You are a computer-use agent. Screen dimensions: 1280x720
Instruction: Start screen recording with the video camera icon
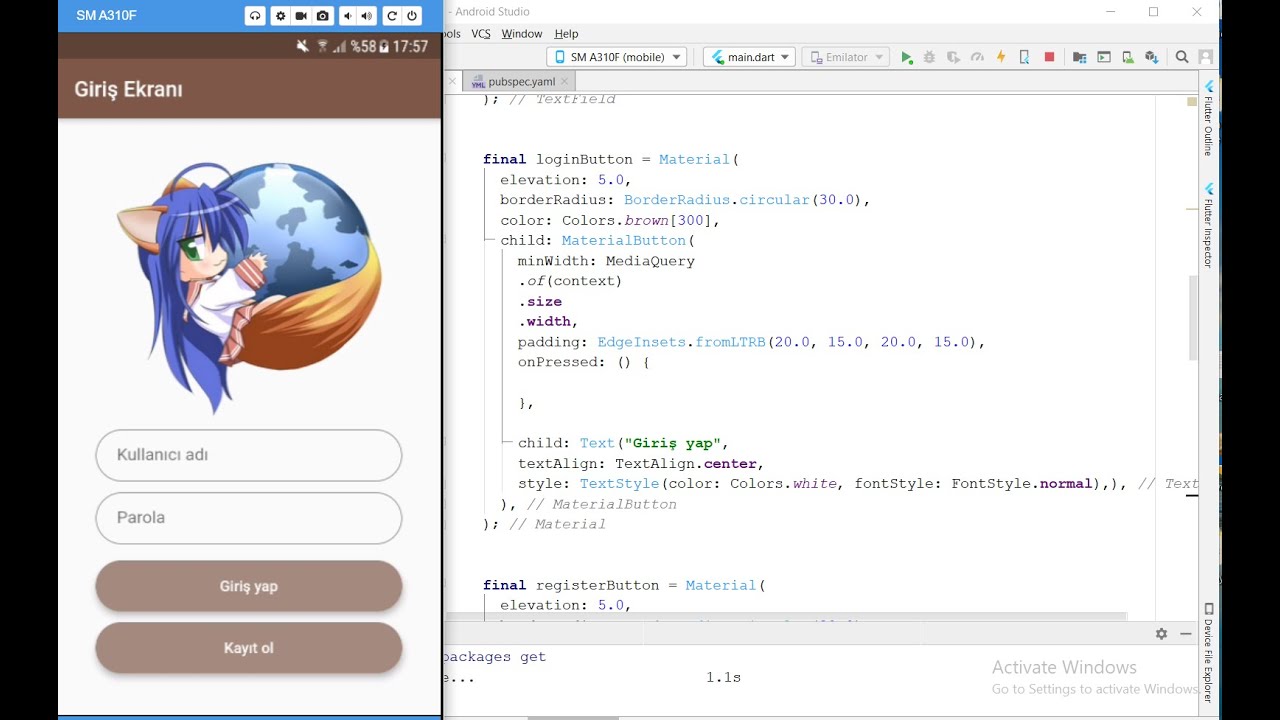pyautogui.click(x=301, y=16)
